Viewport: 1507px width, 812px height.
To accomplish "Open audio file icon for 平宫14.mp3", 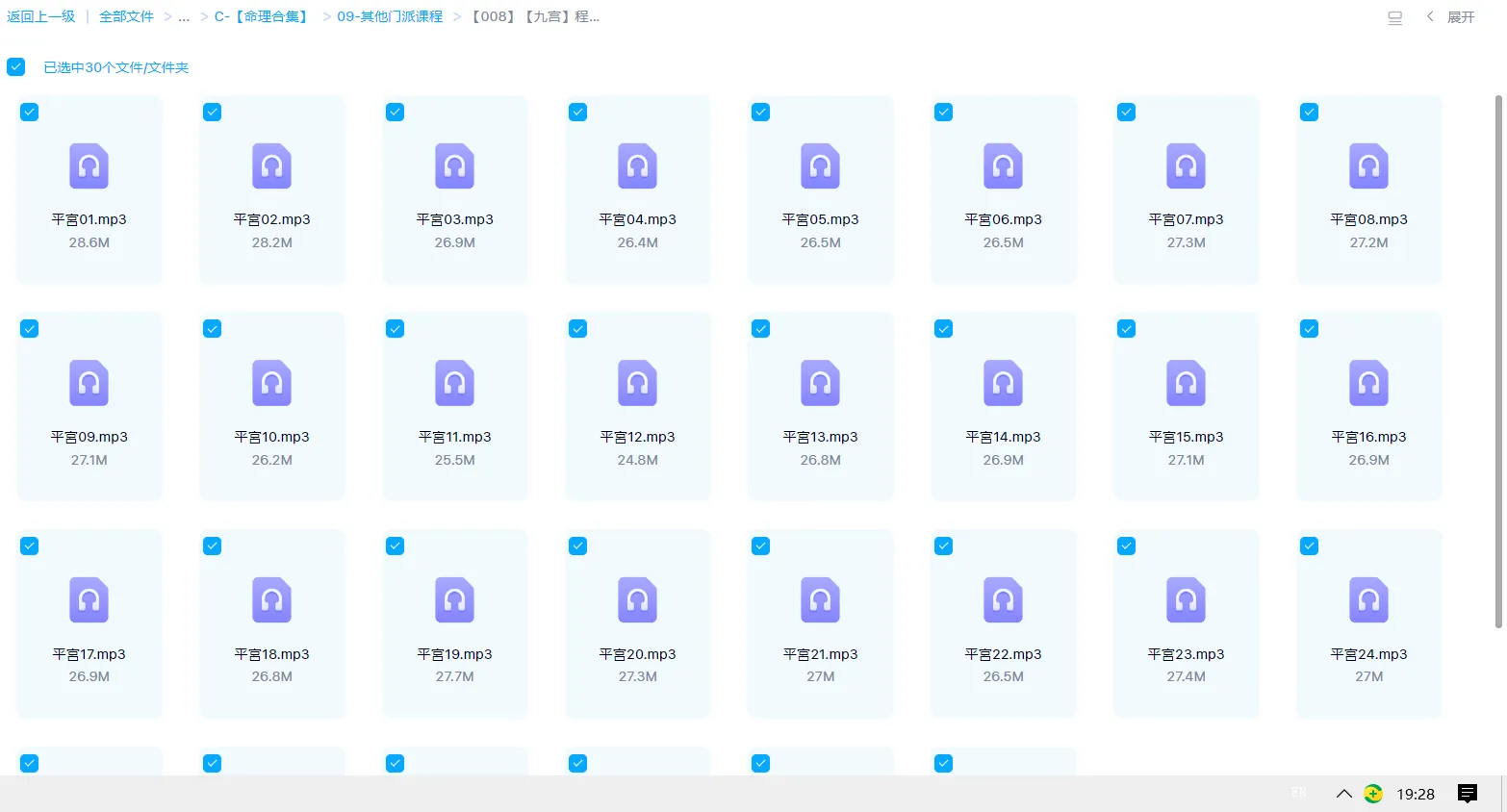I will [1003, 384].
